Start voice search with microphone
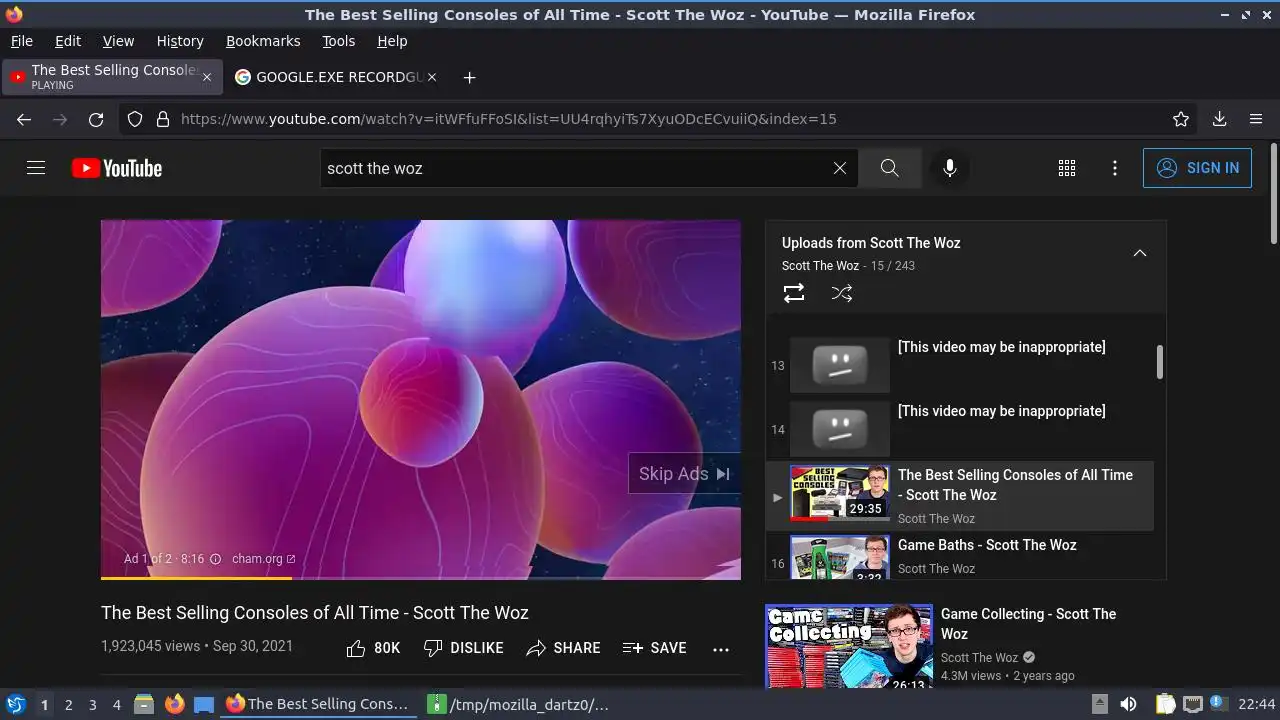The width and height of the screenshot is (1280, 720). [950, 168]
